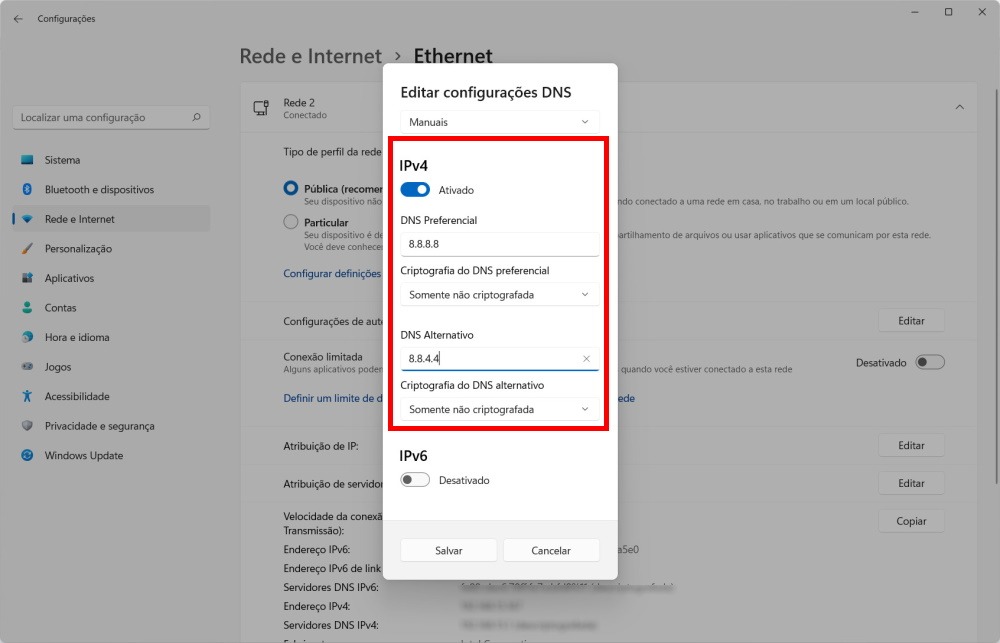Click the Jogos controller icon

tap(27, 366)
